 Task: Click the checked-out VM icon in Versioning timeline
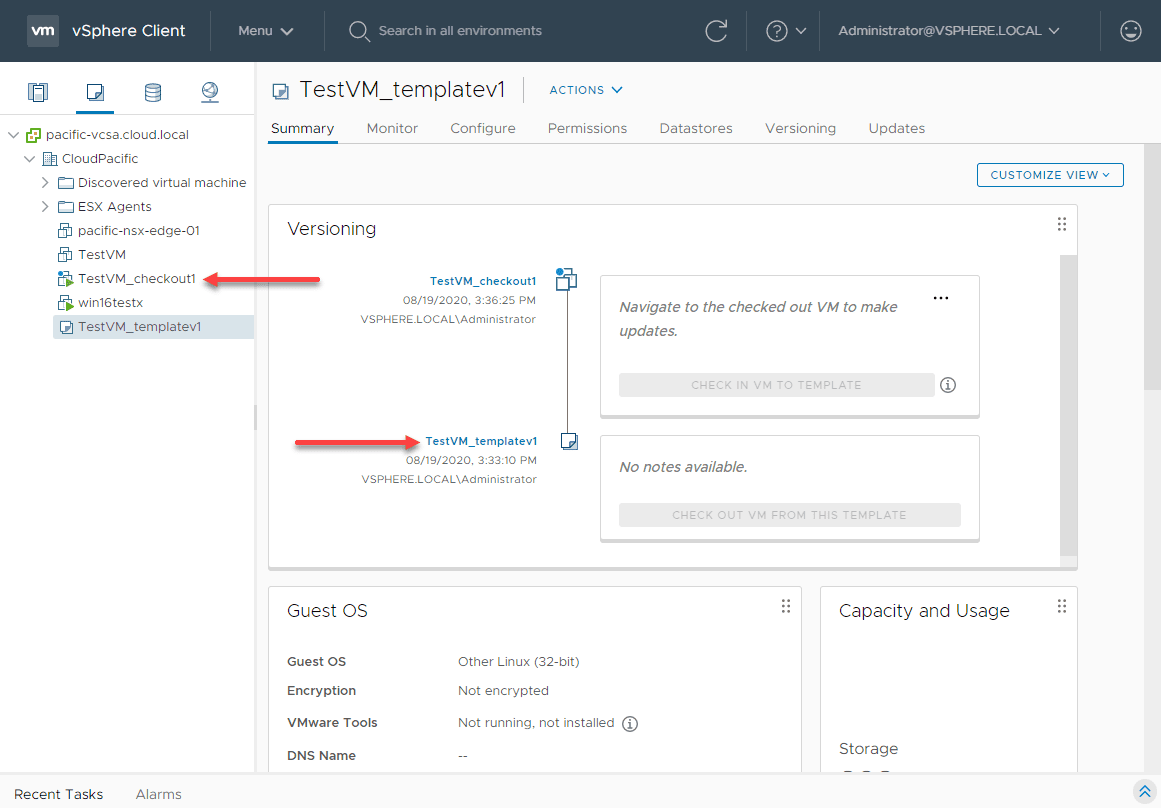tap(566, 280)
